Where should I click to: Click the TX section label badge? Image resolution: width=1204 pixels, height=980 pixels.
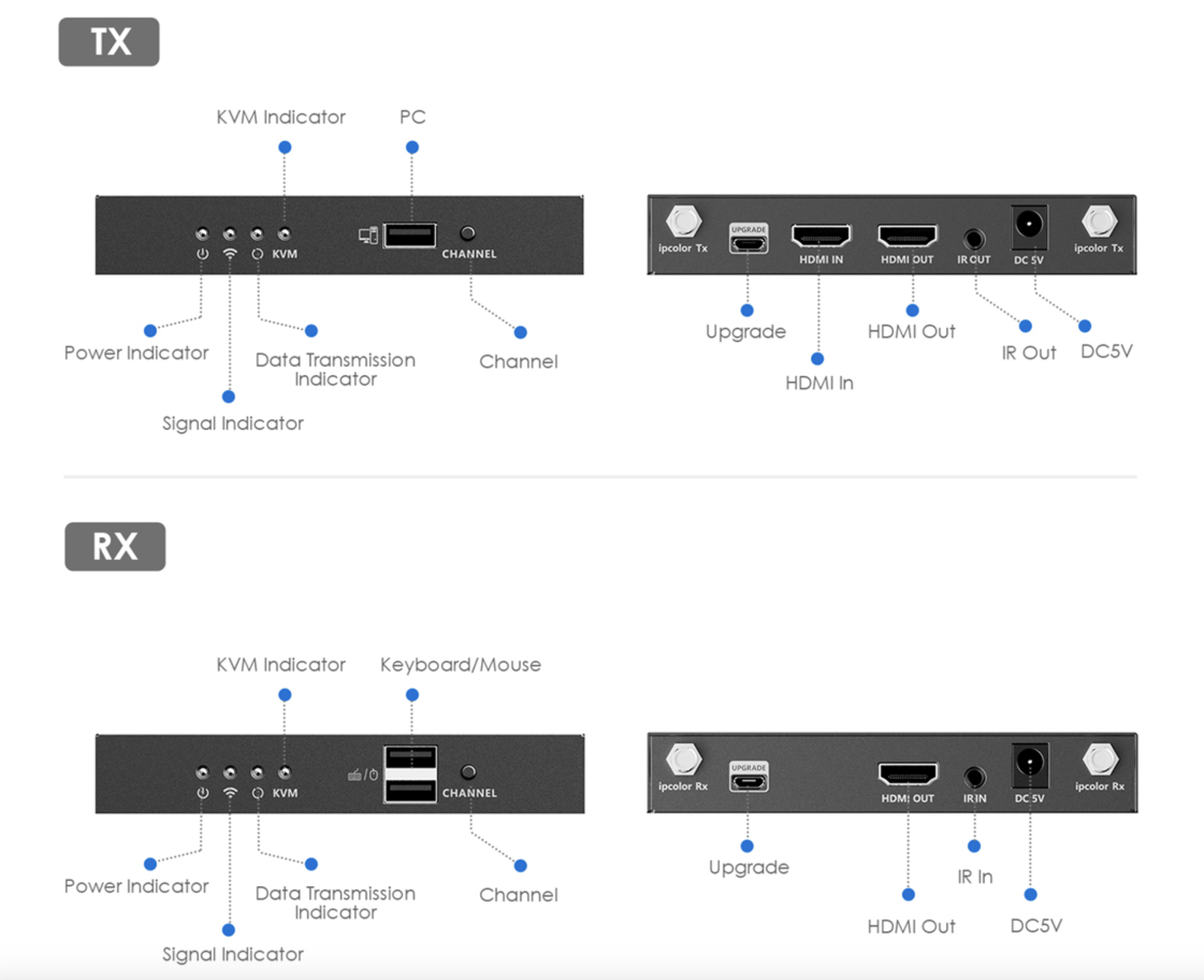coord(109,42)
